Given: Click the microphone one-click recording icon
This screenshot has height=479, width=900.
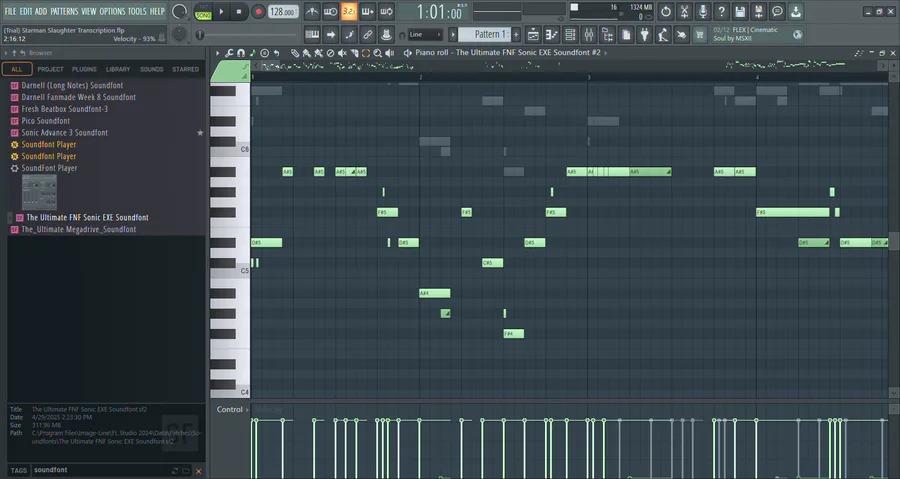Looking at the screenshot, I should [x=703, y=11].
